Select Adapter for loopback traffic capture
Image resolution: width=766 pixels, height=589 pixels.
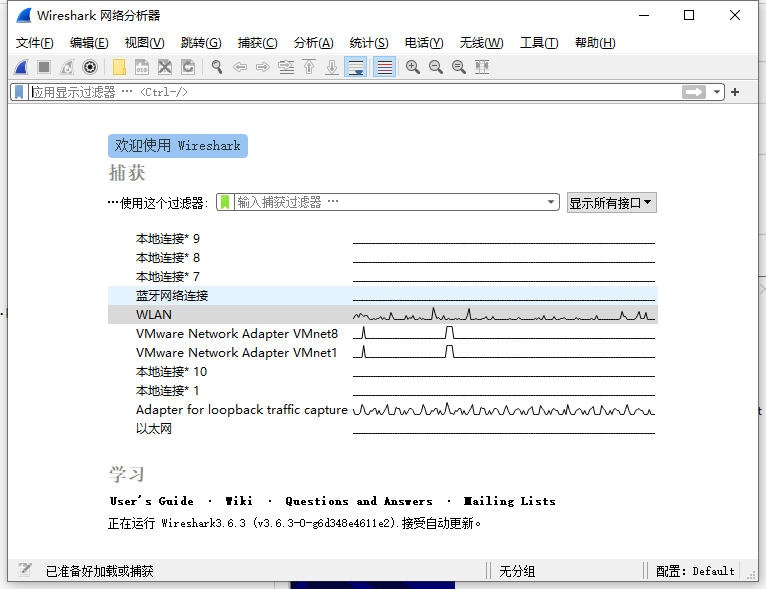pos(383,410)
